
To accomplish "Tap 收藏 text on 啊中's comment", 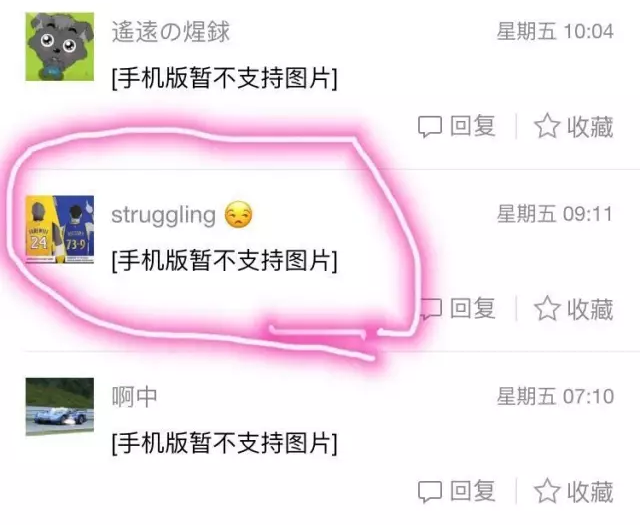I will point(590,492).
